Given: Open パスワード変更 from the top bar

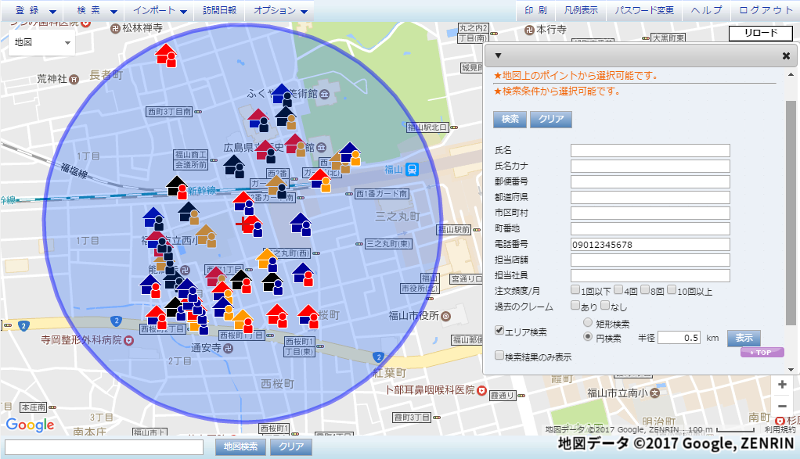Looking at the screenshot, I should [644, 10].
